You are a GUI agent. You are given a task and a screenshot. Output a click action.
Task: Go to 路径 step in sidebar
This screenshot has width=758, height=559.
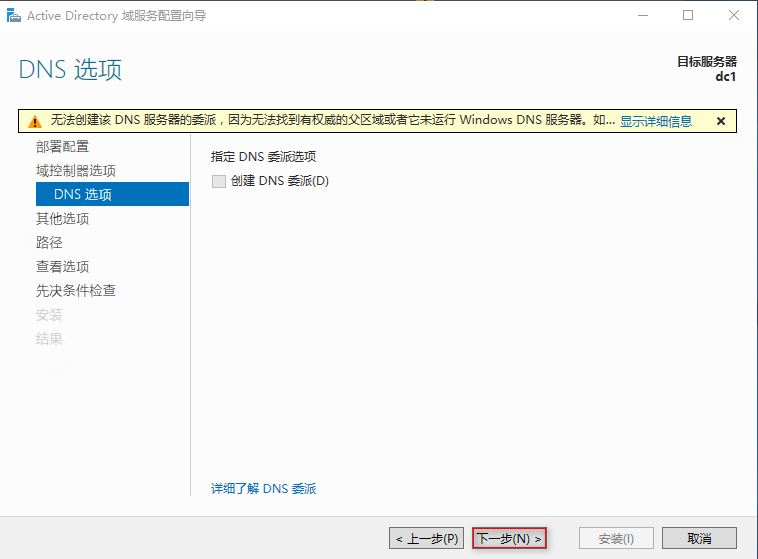tap(49, 243)
